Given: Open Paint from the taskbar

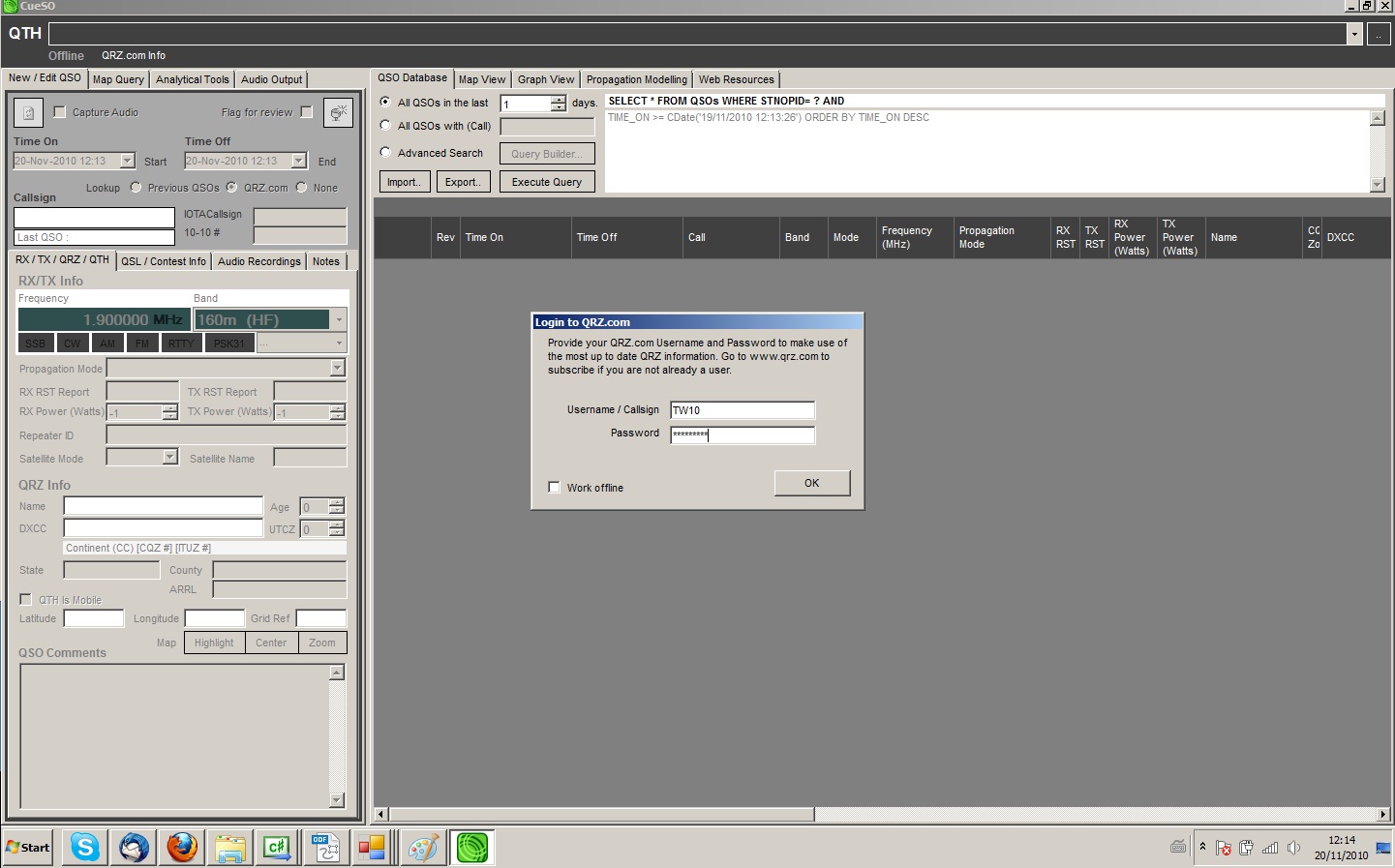Looking at the screenshot, I should [423, 848].
